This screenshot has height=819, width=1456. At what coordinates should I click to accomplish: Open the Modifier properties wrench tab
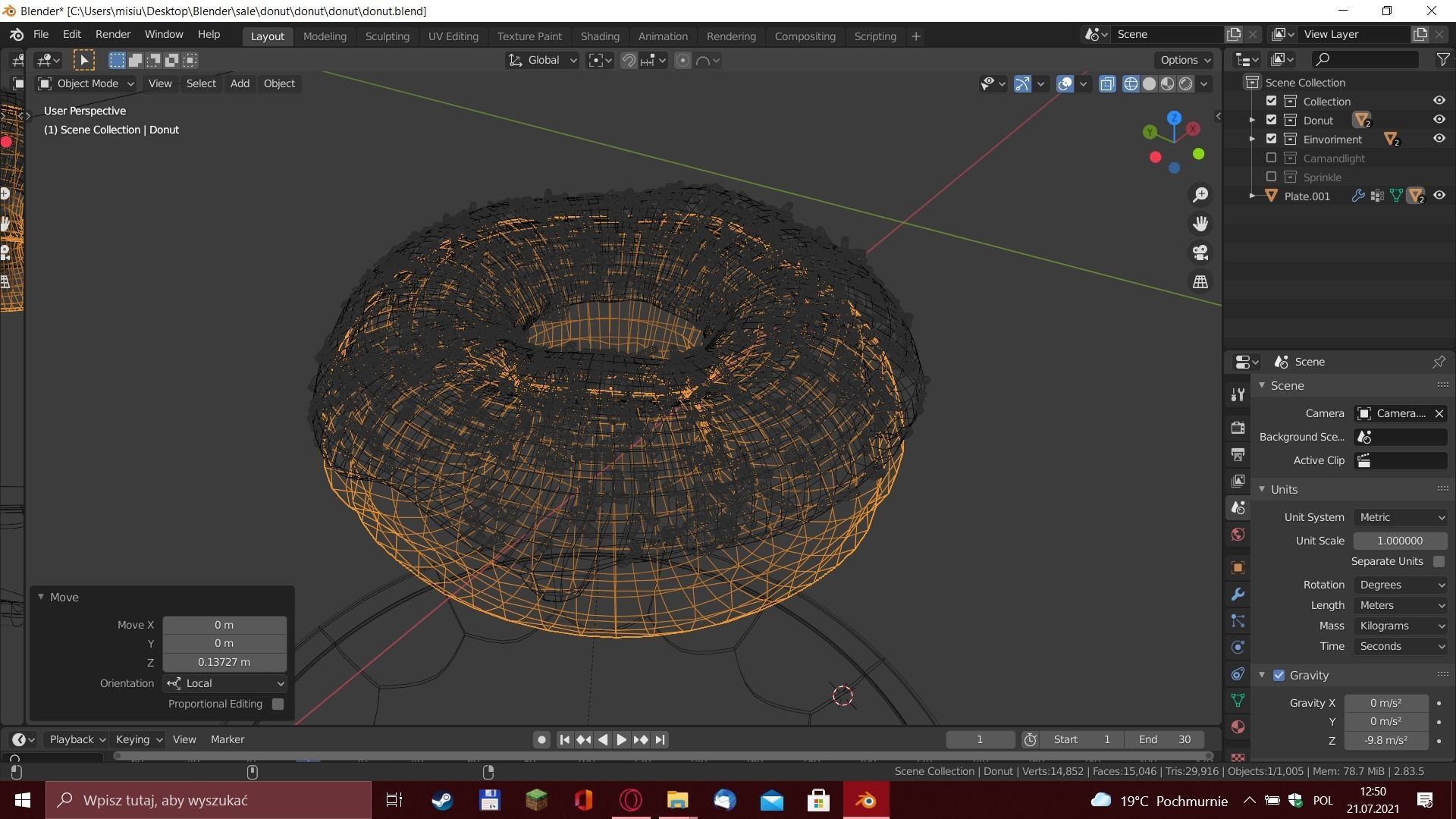pos(1238,595)
